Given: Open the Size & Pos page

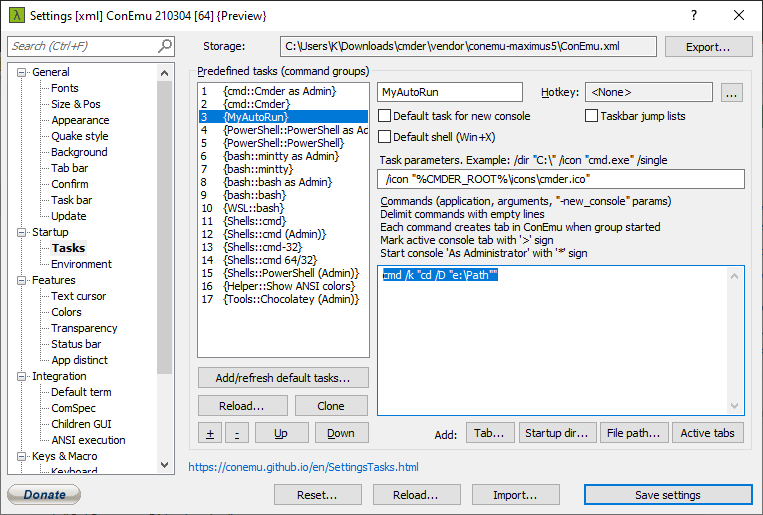Looking at the screenshot, I should [76, 104].
